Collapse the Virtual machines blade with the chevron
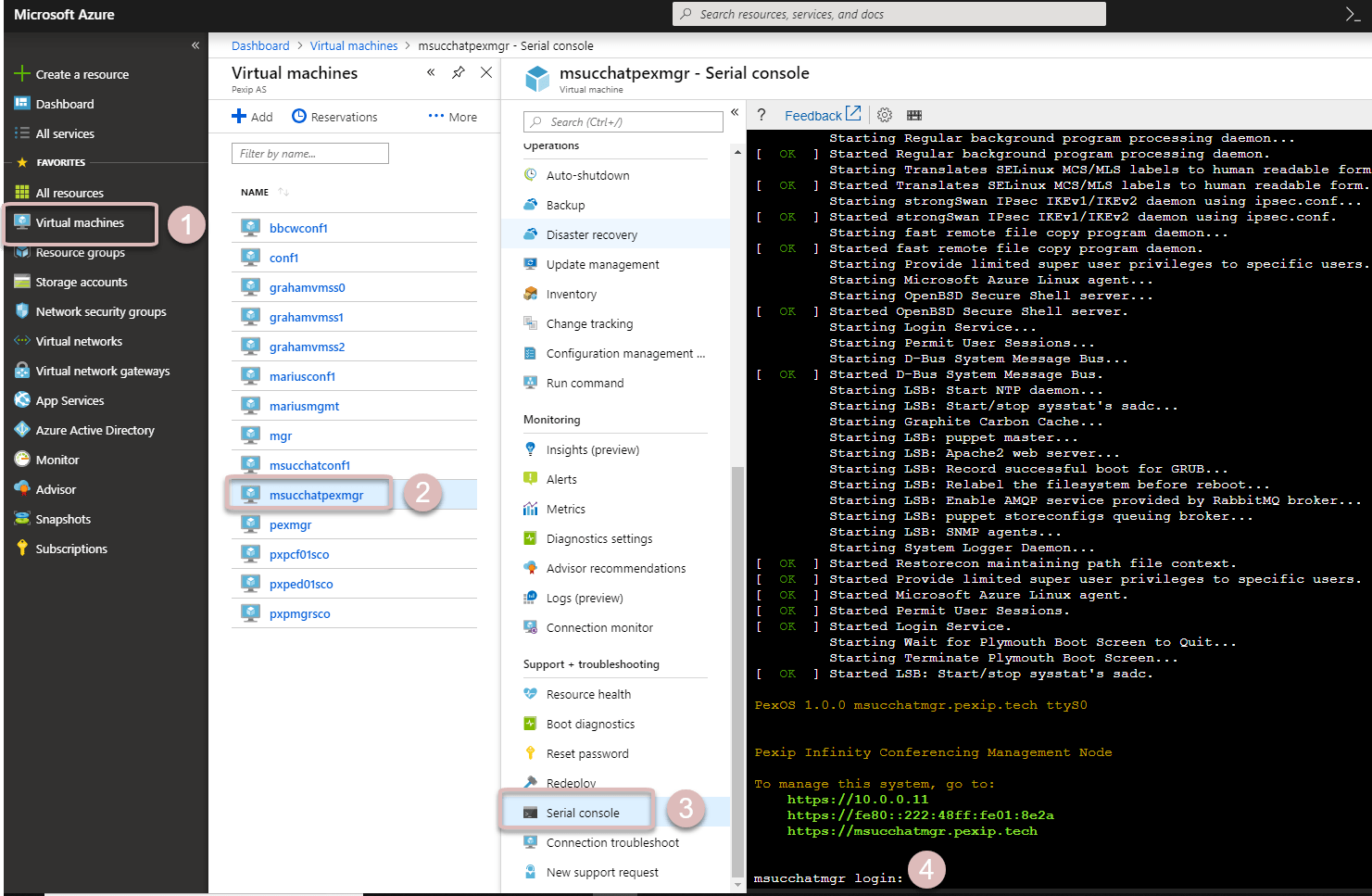Viewport: 1372px width, 896px height. coord(431,71)
